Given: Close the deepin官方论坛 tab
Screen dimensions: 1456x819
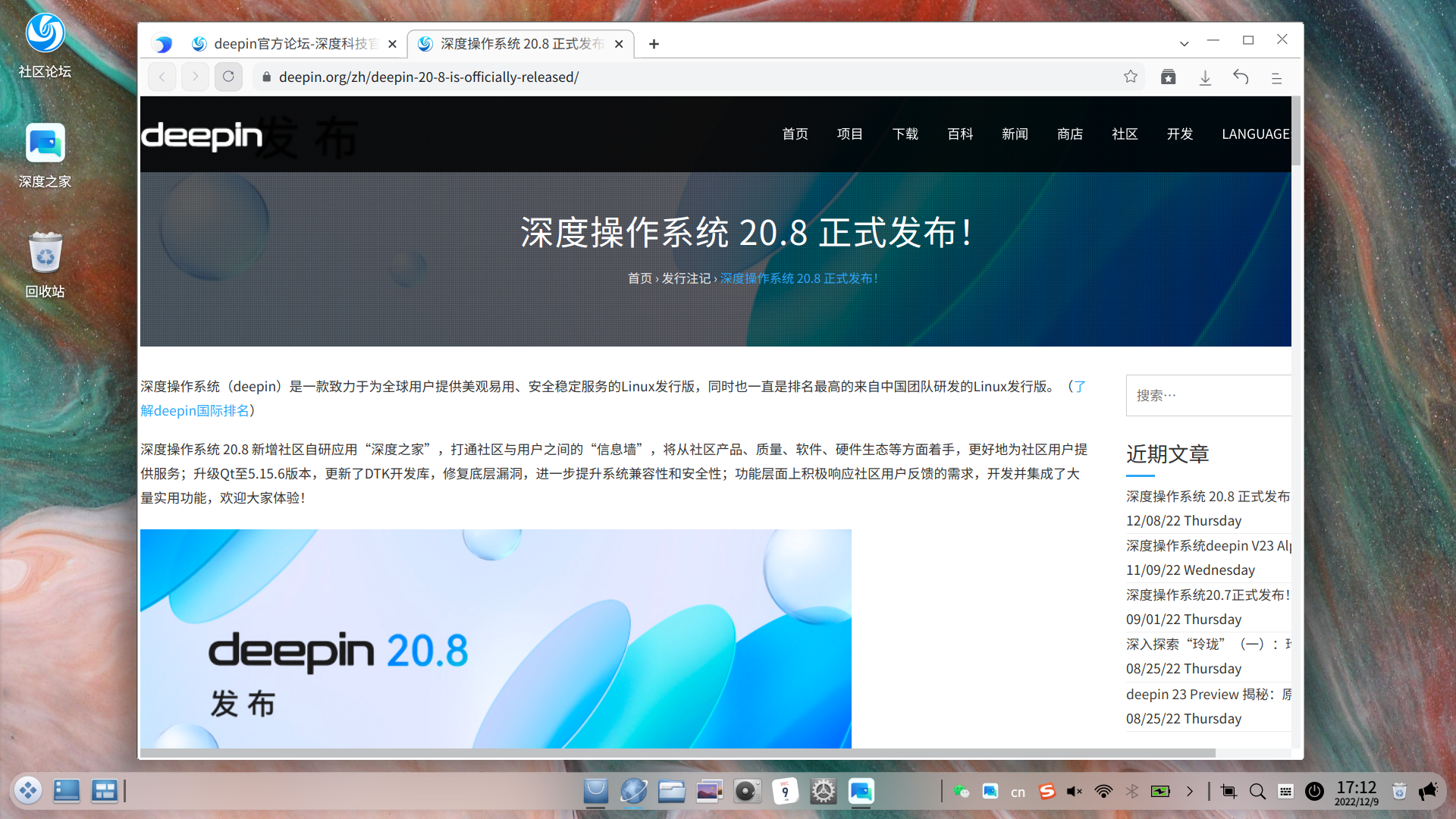Looking at the screenshot, I should tap(392, 44).
